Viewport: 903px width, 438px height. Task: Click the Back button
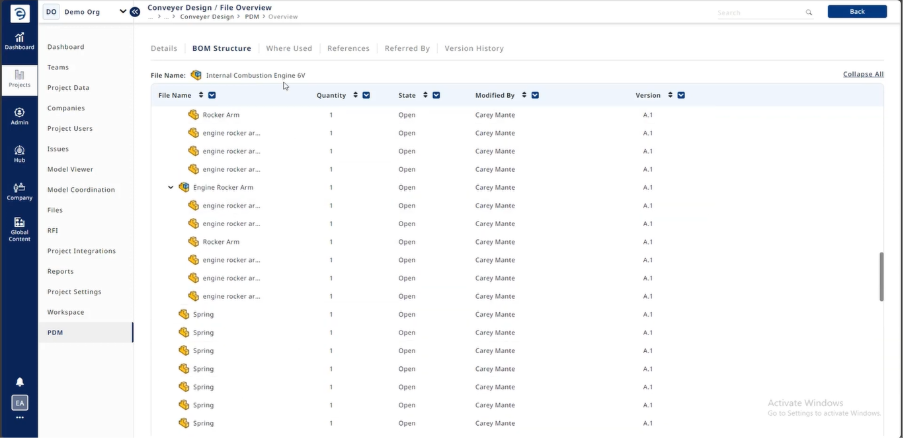click(x=856, y=12)
